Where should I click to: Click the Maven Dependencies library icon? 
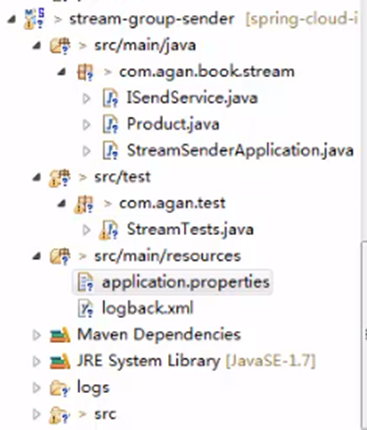click(x=60, y=335)
